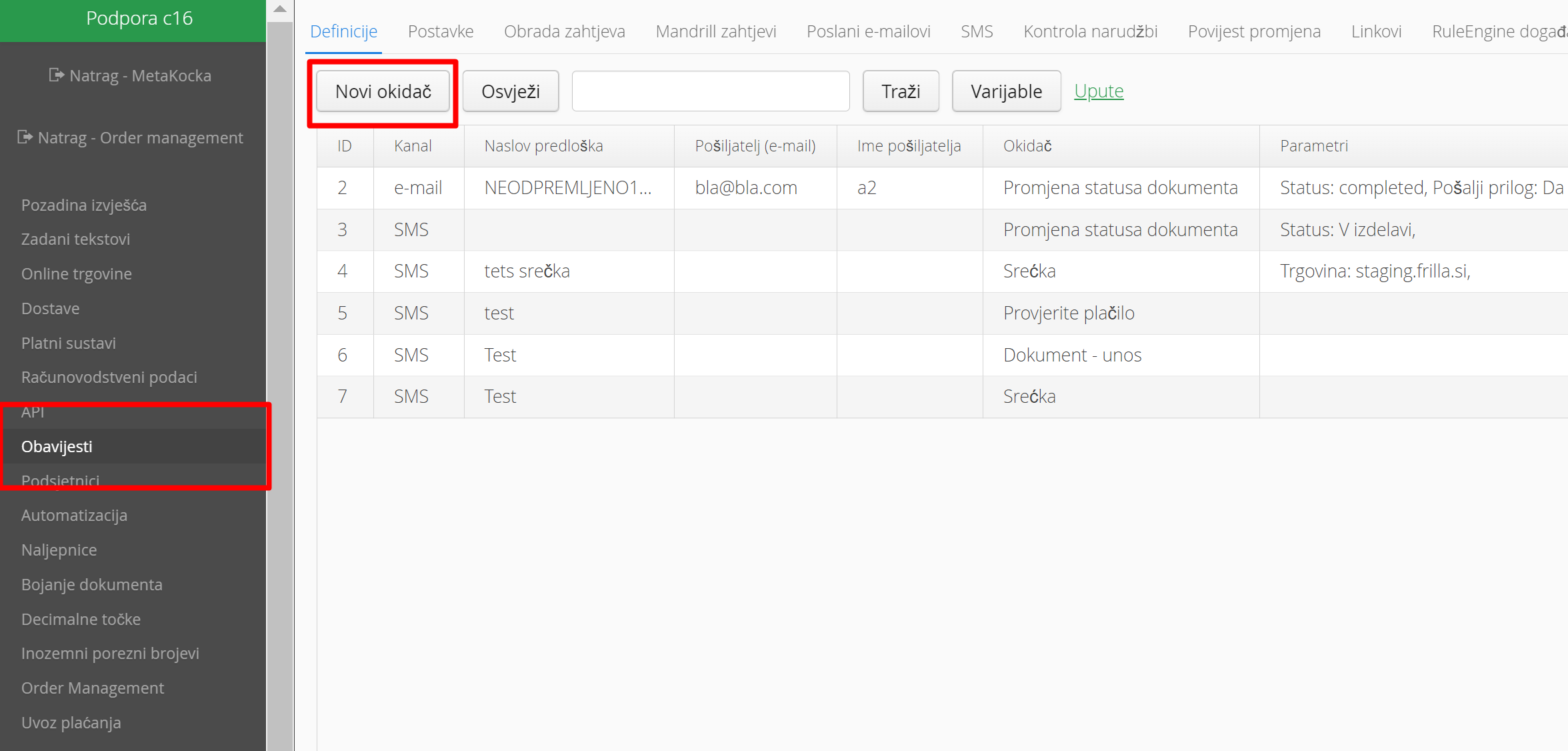Sort by the Kanal column header
Screen dimensions: 1568x751
413,146
